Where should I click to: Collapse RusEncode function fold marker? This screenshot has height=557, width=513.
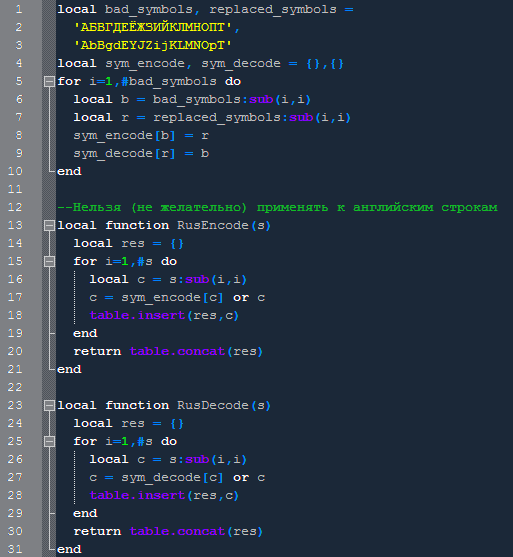49,226
